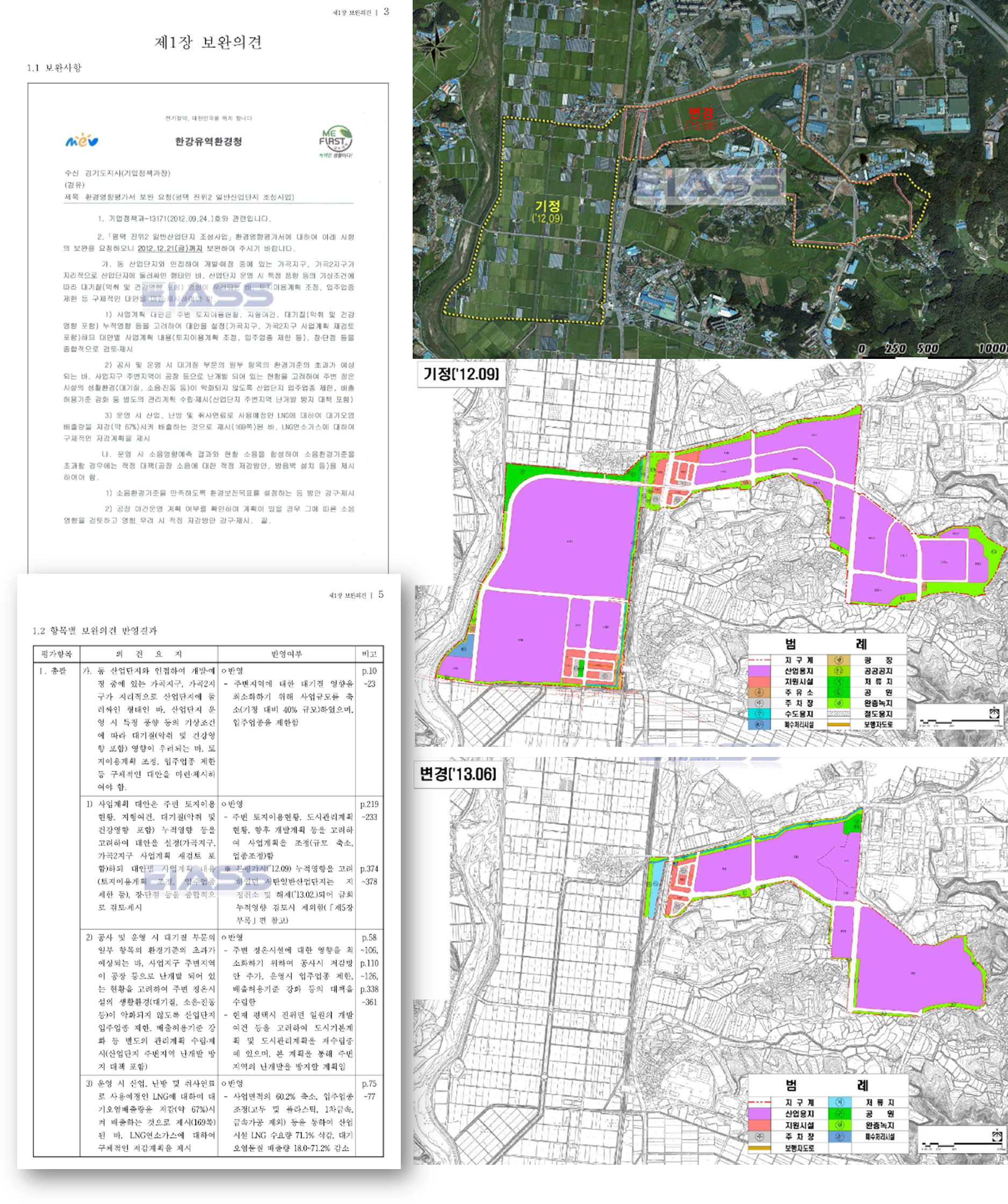Click the 지구계 red dashed line in the 기정 legend
1008x1204 pixels.
(759, 660)
